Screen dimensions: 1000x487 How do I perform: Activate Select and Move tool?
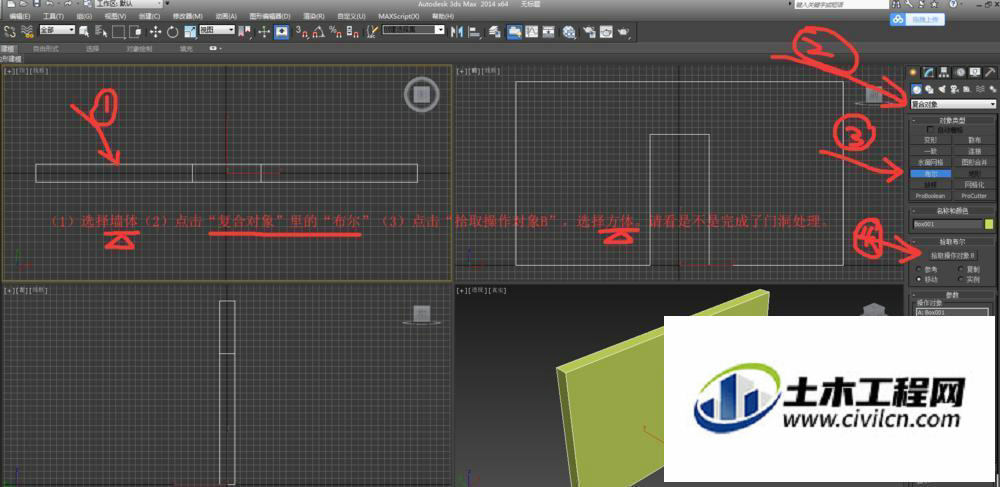click(x=155, y=31)
